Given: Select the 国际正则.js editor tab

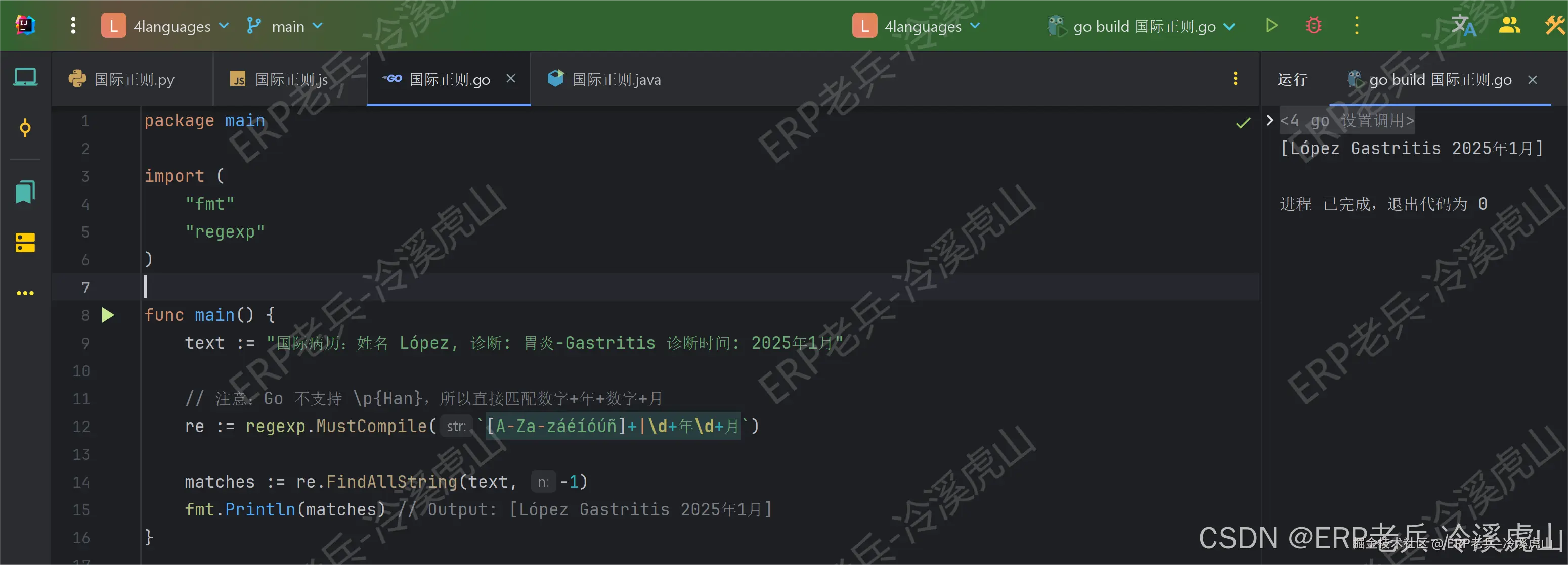Looking at the screenshot, I should pos(291,80).
